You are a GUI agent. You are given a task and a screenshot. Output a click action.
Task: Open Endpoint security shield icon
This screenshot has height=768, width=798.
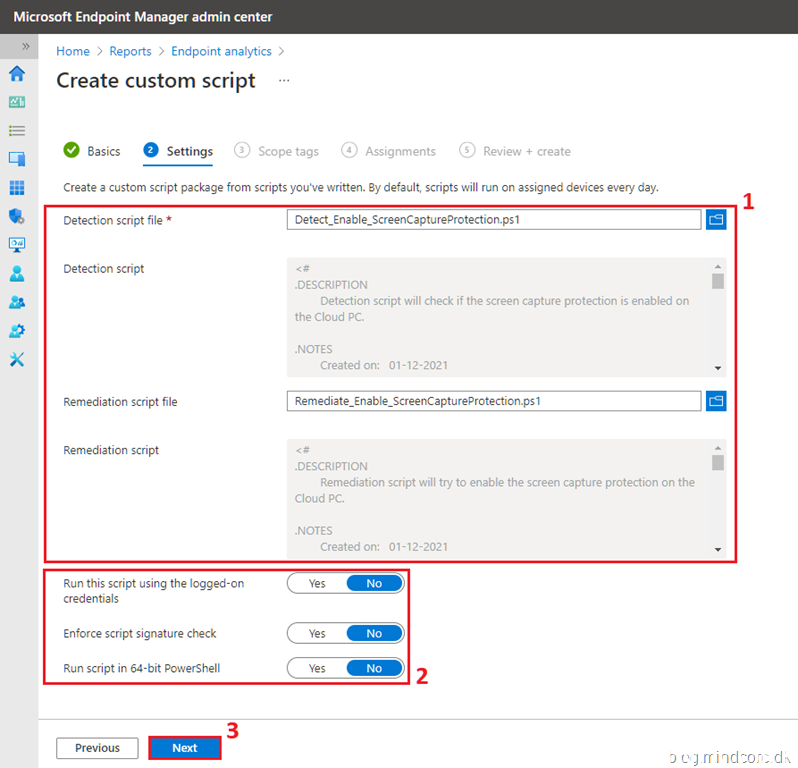click(17, 216)
